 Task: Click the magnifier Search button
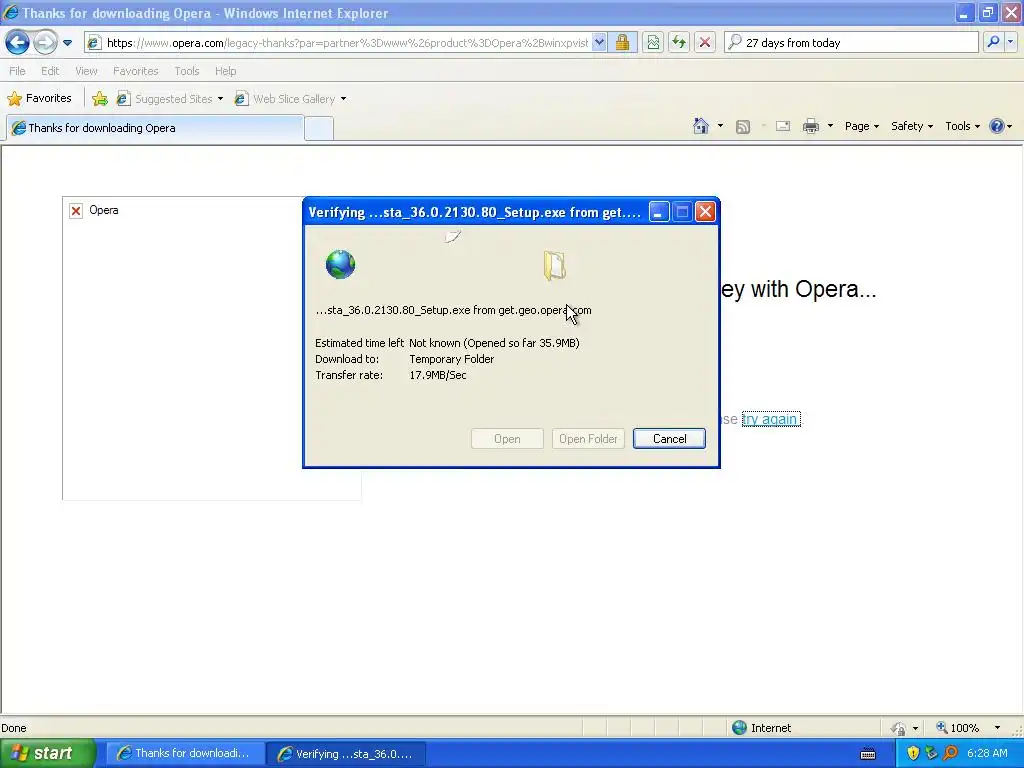click(993, 42)
